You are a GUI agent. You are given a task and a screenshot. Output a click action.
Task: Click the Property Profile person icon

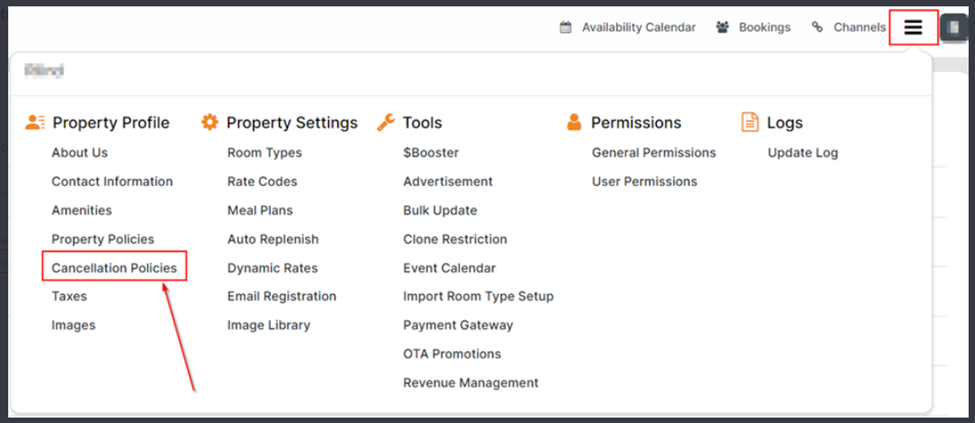click(35, 122)
